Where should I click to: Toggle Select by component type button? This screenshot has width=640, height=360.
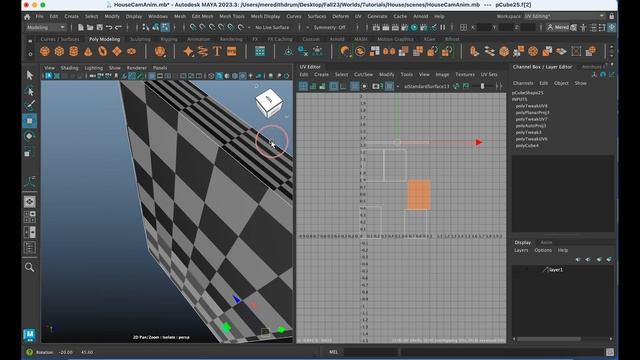coord(165,27)
